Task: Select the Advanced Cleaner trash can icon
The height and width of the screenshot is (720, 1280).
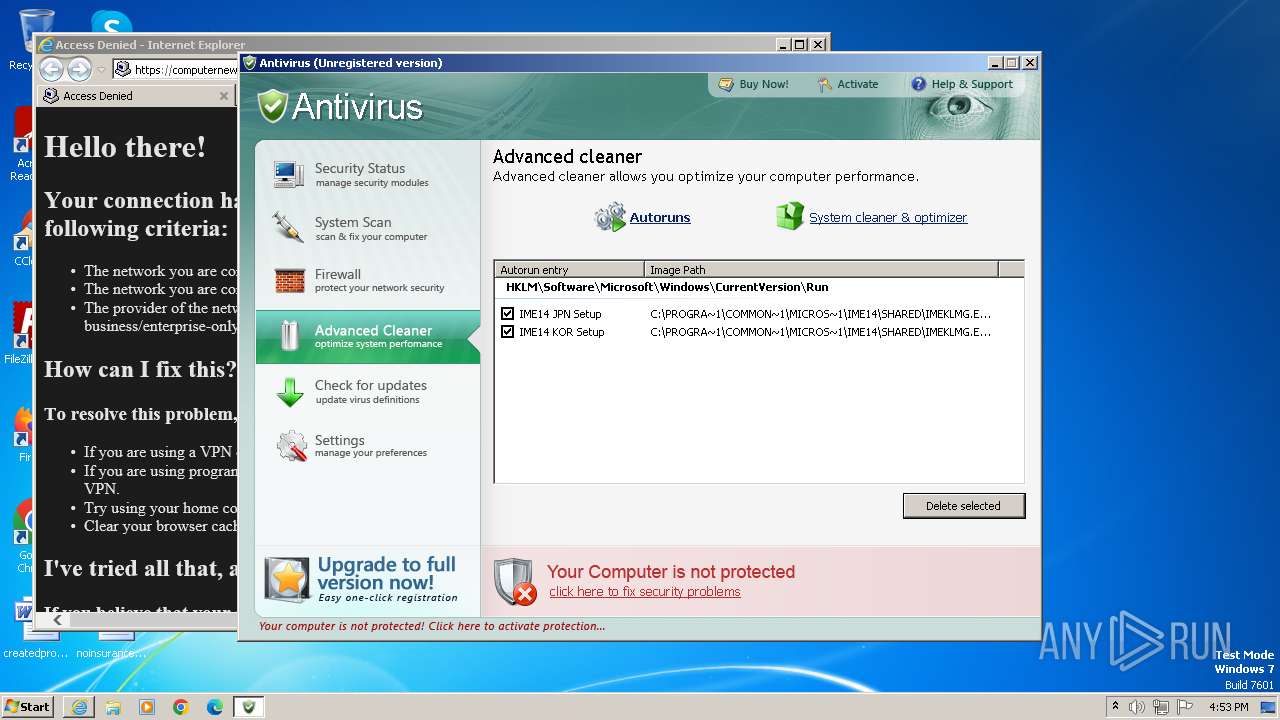Action: [x=289, y=336]
